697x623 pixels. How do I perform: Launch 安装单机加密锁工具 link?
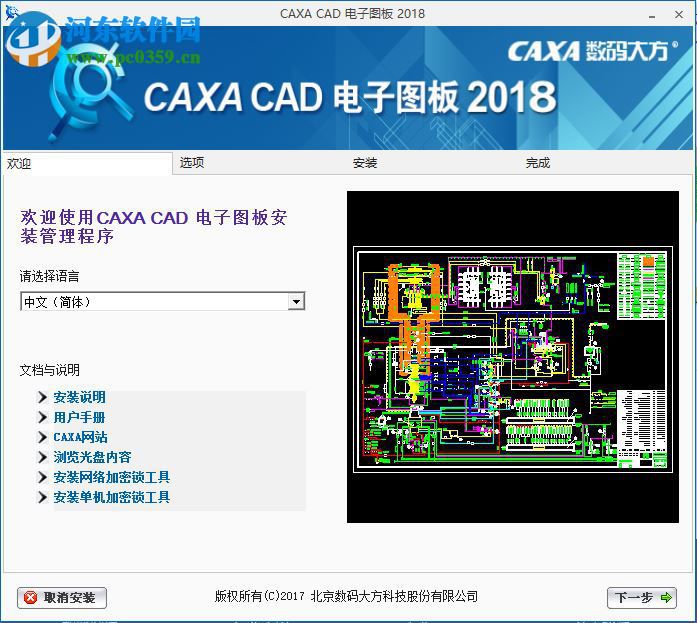pos(112,497)
